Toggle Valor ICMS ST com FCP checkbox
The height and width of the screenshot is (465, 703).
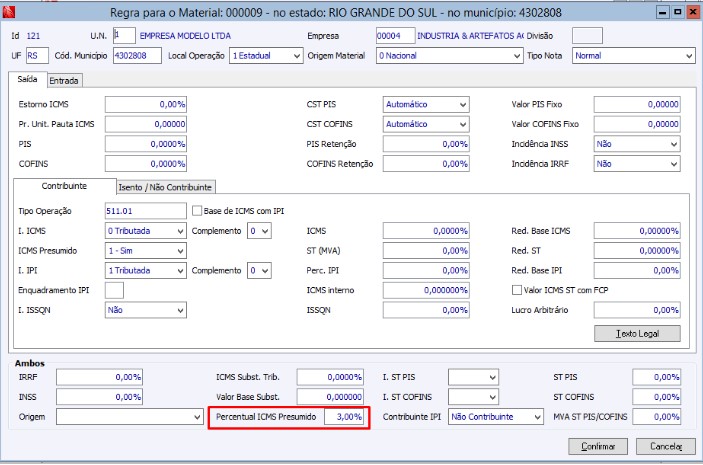517,290
